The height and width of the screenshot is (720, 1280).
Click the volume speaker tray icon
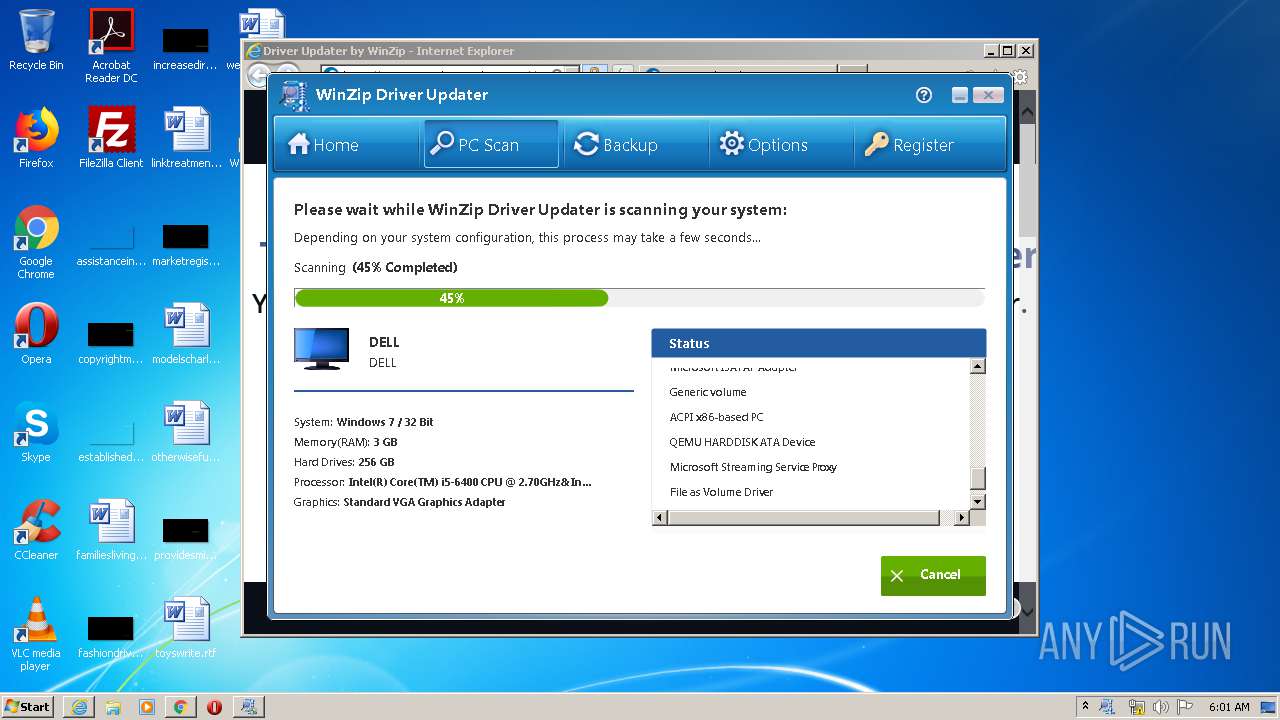coord(1160,707)
